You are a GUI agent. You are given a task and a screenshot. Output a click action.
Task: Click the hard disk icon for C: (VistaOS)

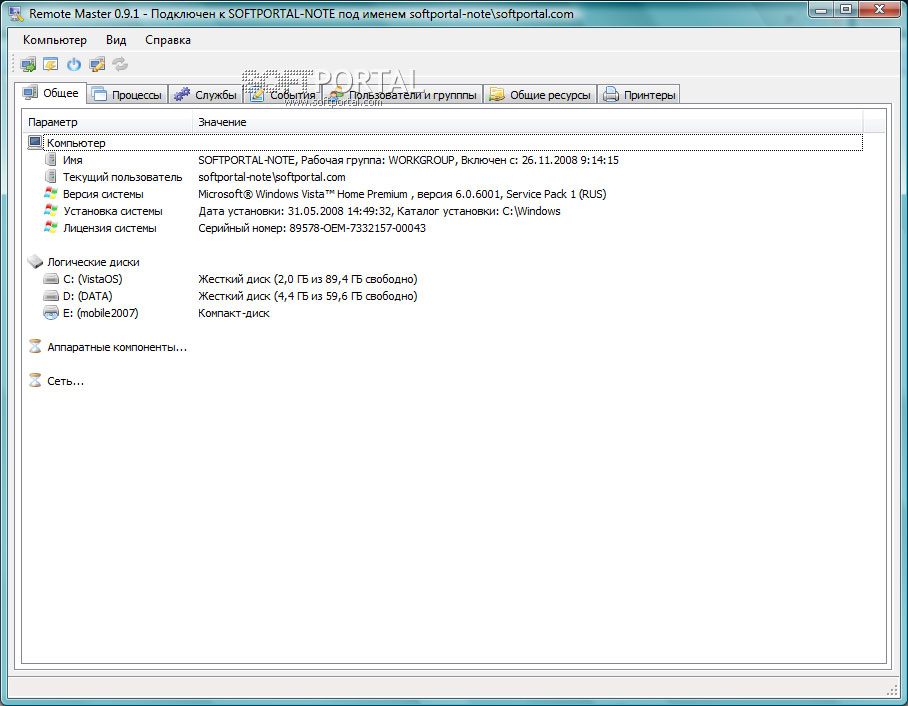pos(51,279)
